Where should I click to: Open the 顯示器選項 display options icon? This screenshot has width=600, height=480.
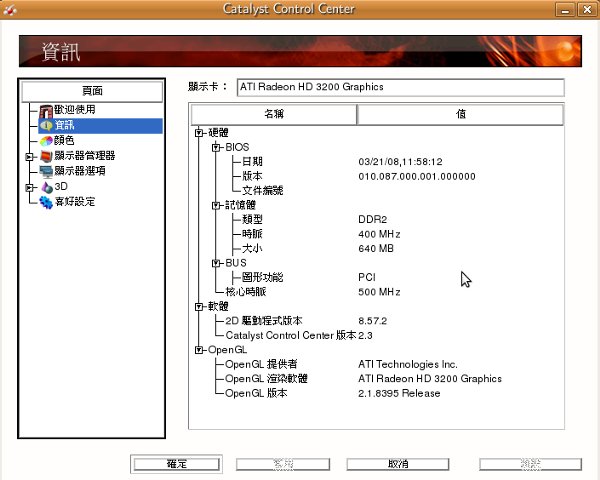click(46, 171)
